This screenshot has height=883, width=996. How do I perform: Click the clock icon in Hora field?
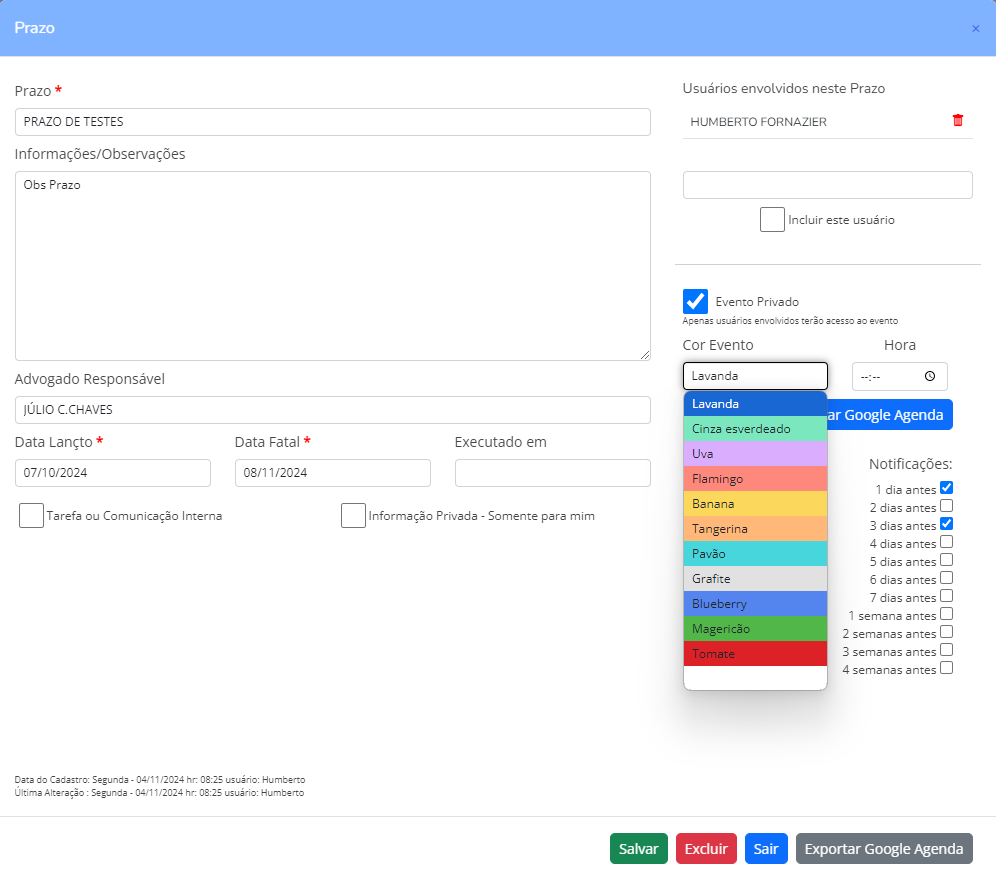[x=930, y=376]
